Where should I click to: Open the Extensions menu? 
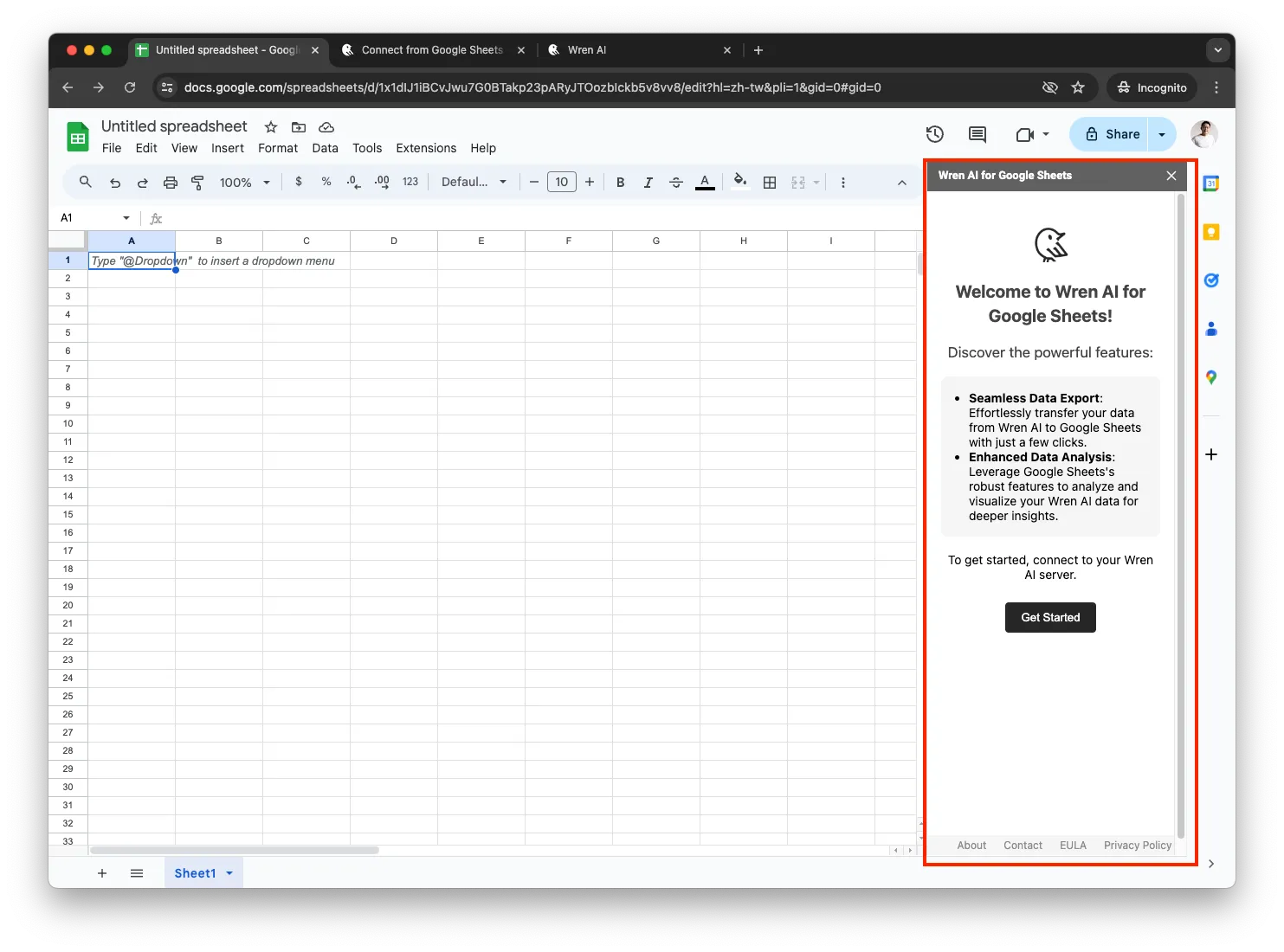(426, 148)
